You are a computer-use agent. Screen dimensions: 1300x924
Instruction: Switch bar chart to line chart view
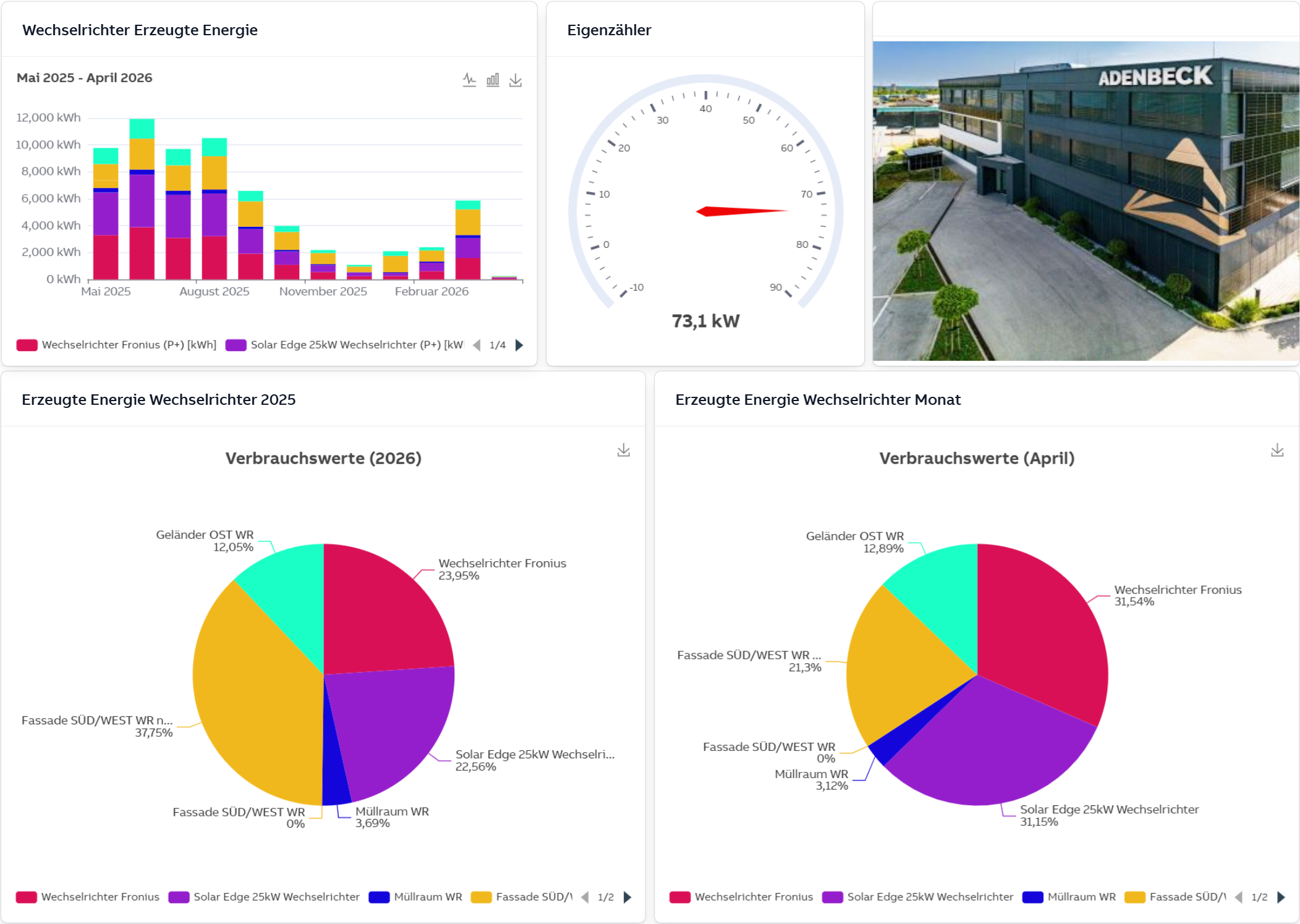point(469,80)
